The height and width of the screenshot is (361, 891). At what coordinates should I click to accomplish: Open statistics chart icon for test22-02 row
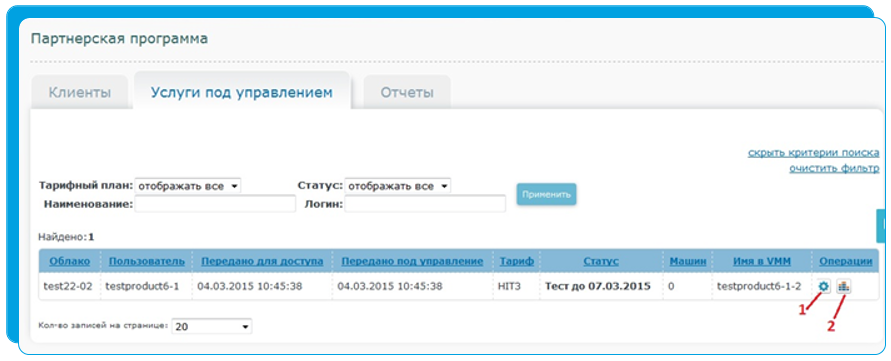(x=843, y=287)
